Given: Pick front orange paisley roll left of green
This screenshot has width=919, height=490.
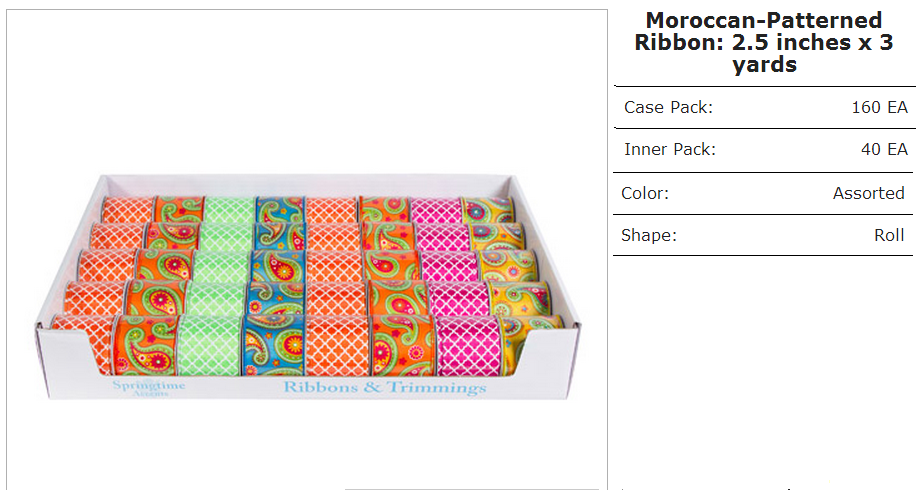Looking at the screenshot, I should pos(144,345).
